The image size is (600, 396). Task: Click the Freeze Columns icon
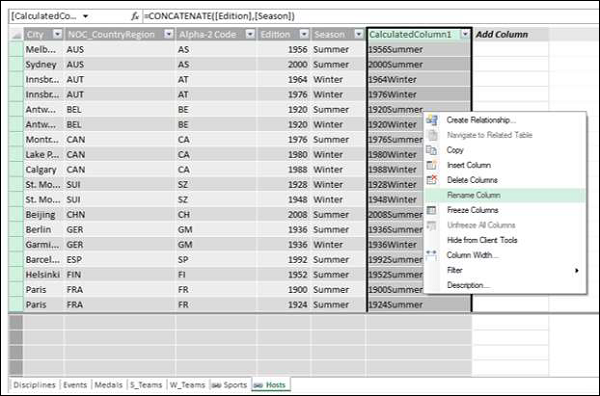click(x=432, y=210)
